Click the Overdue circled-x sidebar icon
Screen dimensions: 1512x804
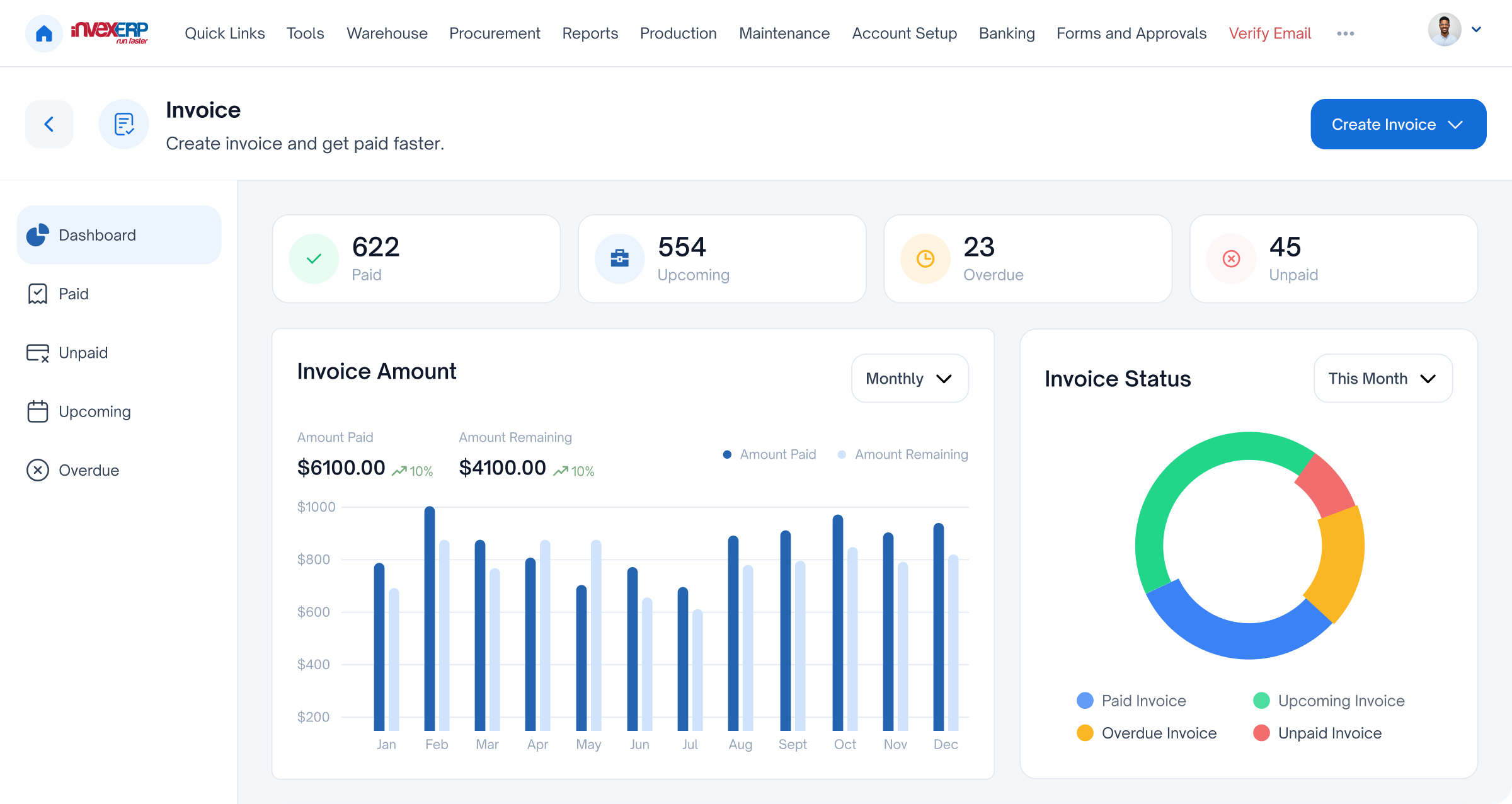click(x=38, y=470)
